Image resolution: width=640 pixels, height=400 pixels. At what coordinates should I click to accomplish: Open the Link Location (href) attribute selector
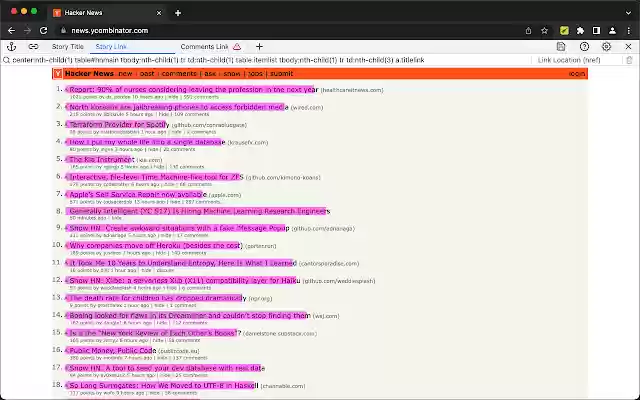click(x=569, y=60)
